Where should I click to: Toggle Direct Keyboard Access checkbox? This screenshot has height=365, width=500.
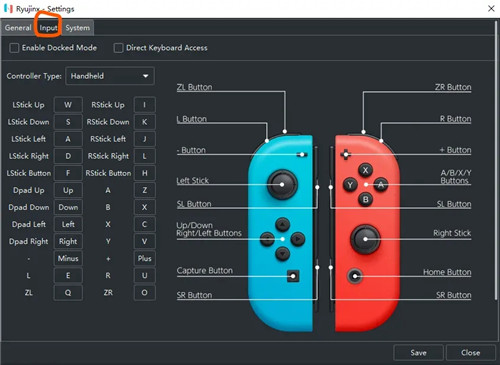coord(118,48)
